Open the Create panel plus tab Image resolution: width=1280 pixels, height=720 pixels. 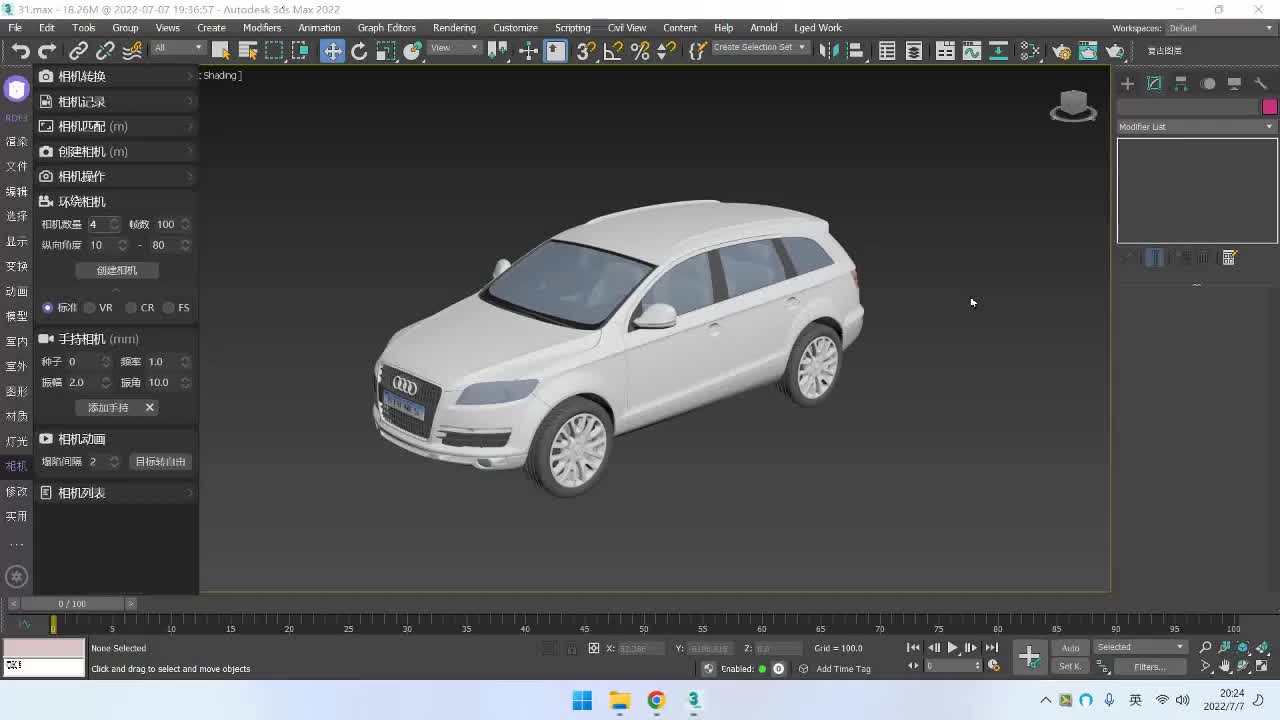(x=1127, y=84)
